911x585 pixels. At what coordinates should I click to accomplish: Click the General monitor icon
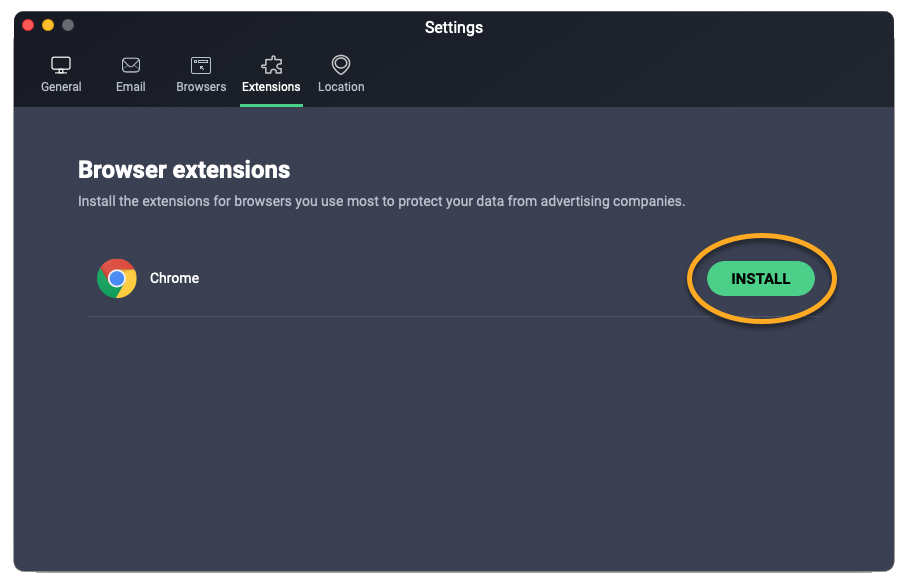pos(61,66)
